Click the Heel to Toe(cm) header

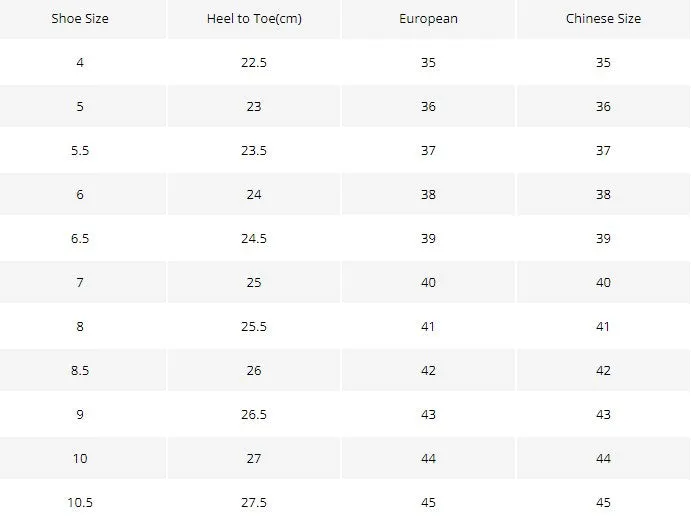(254, 19)
